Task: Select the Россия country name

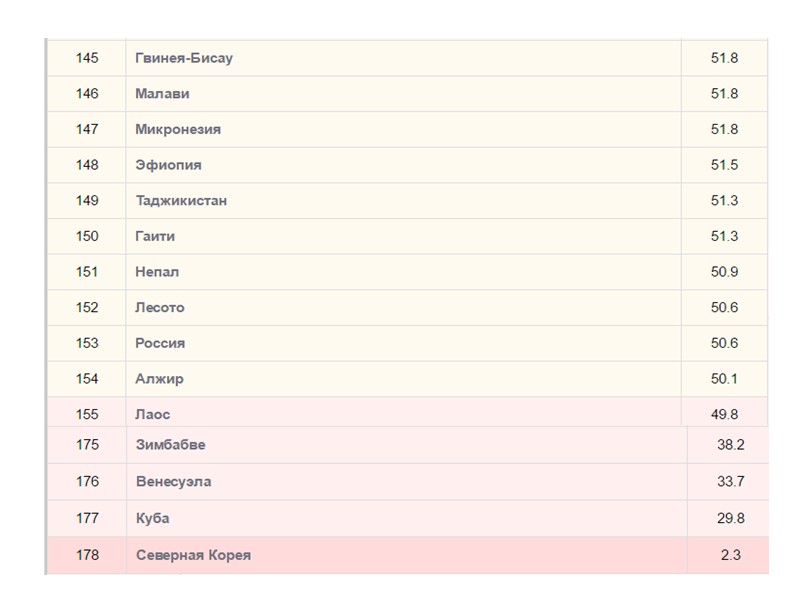Action: (160, 343)
